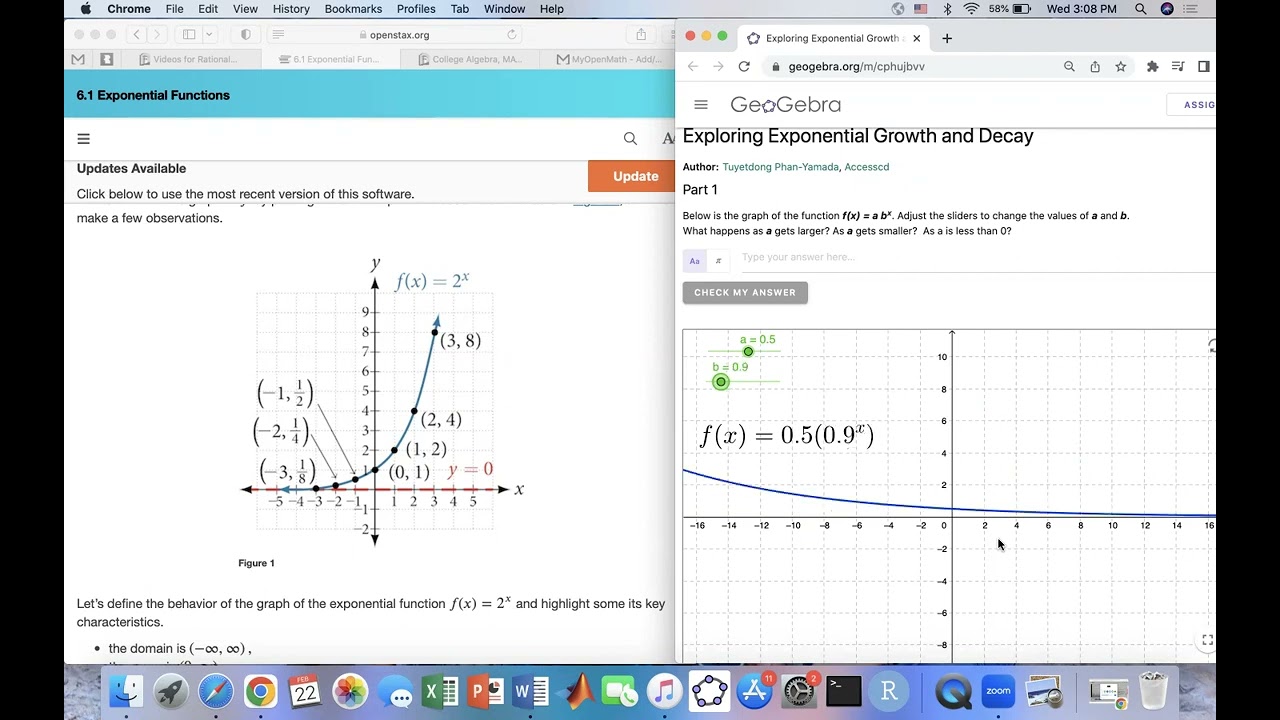Viewport: 1280px width, 720px height.
Task: Open the GeoGebra app in the Dock
Action: tap(709, 691)
